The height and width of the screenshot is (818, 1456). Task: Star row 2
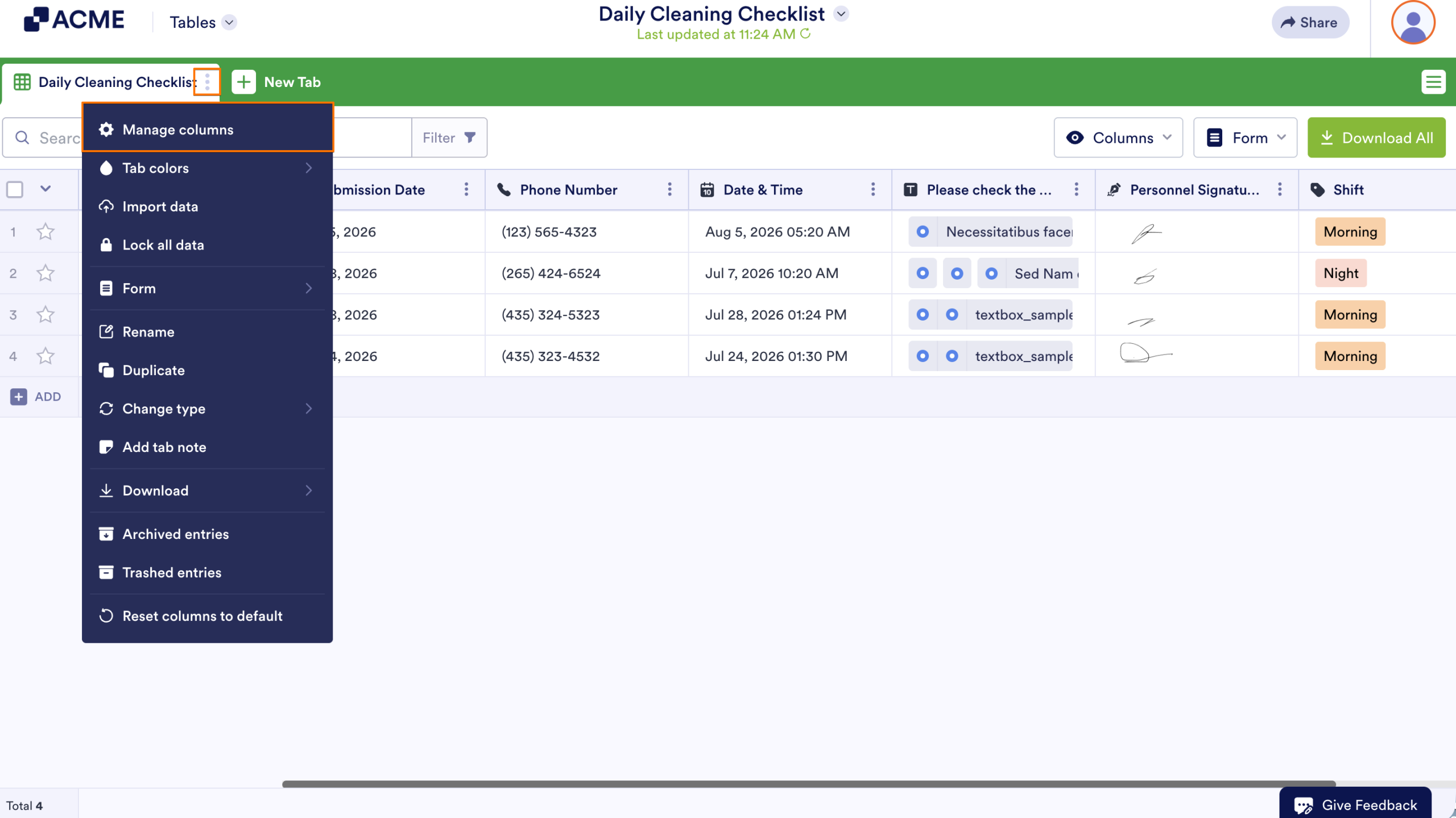tap(45, 273)
